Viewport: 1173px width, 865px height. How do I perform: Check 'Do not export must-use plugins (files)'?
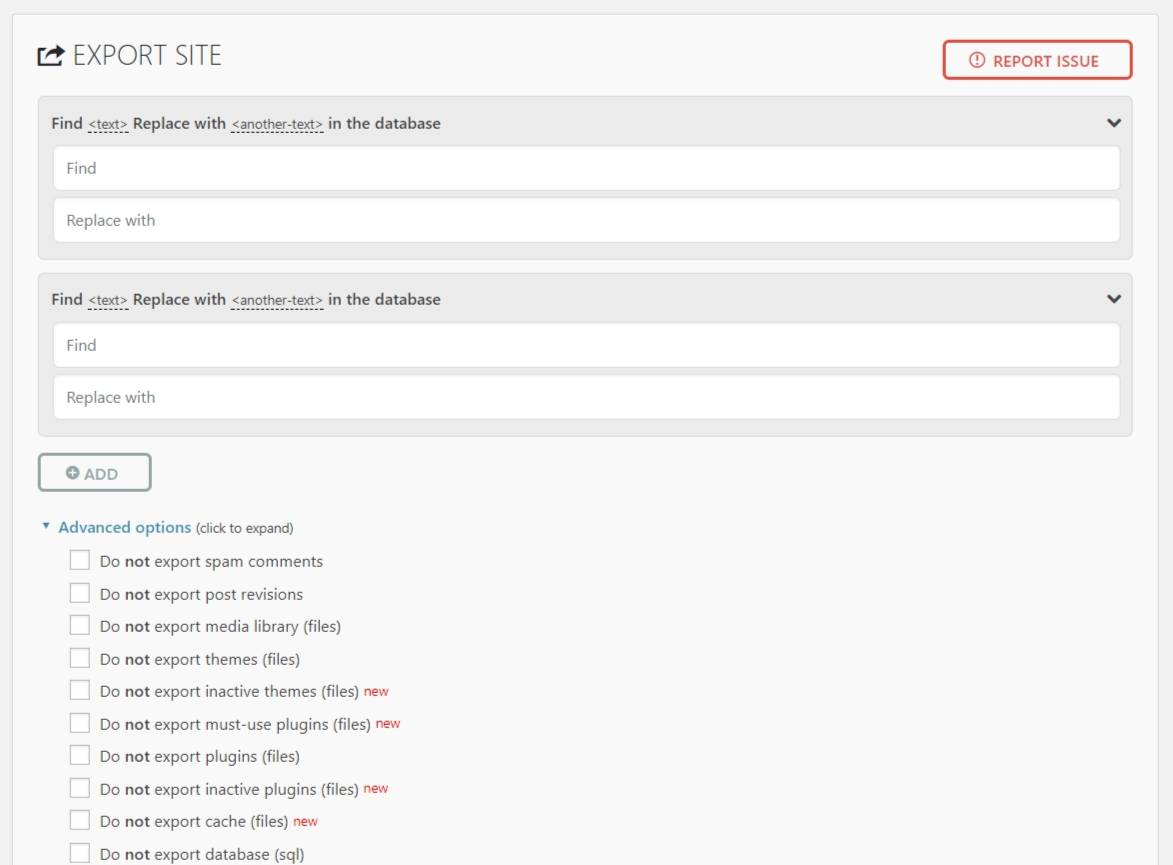[x=80, y=723]
